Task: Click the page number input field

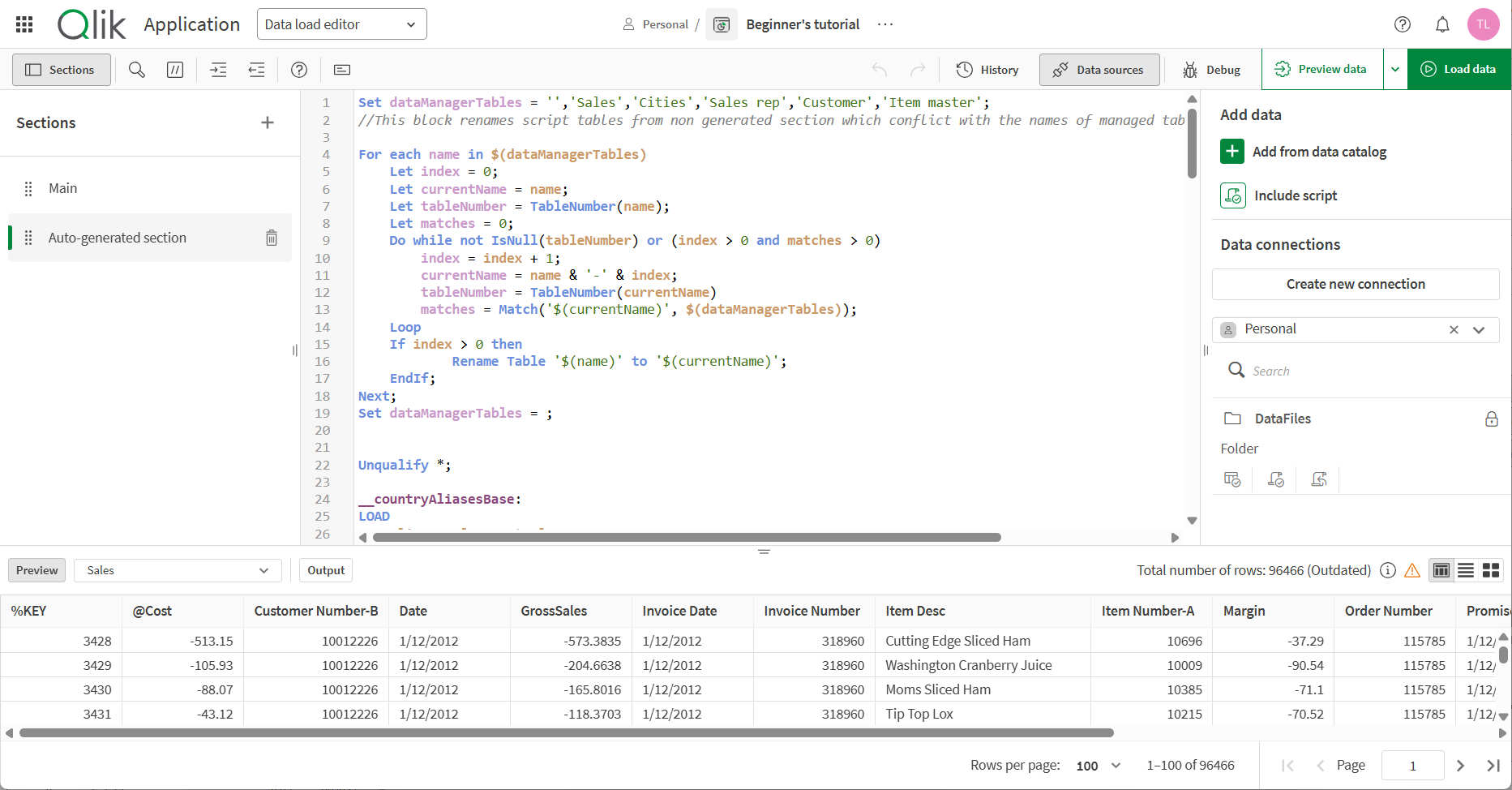Action: (x=1412, y=766)
